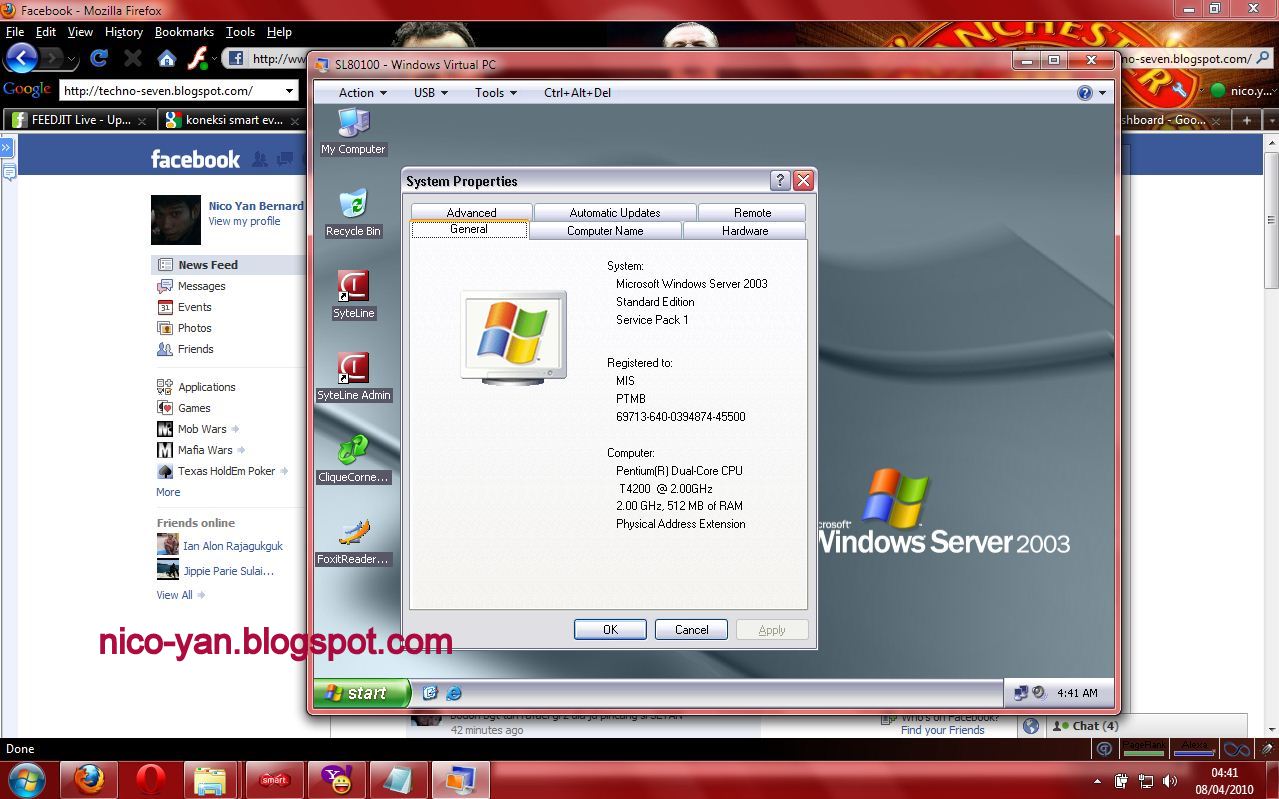This screenshot has height=799, width=1279.
Task: Open the list-all-tabs dropdown in Firefox
Action: coord(1269,120)
